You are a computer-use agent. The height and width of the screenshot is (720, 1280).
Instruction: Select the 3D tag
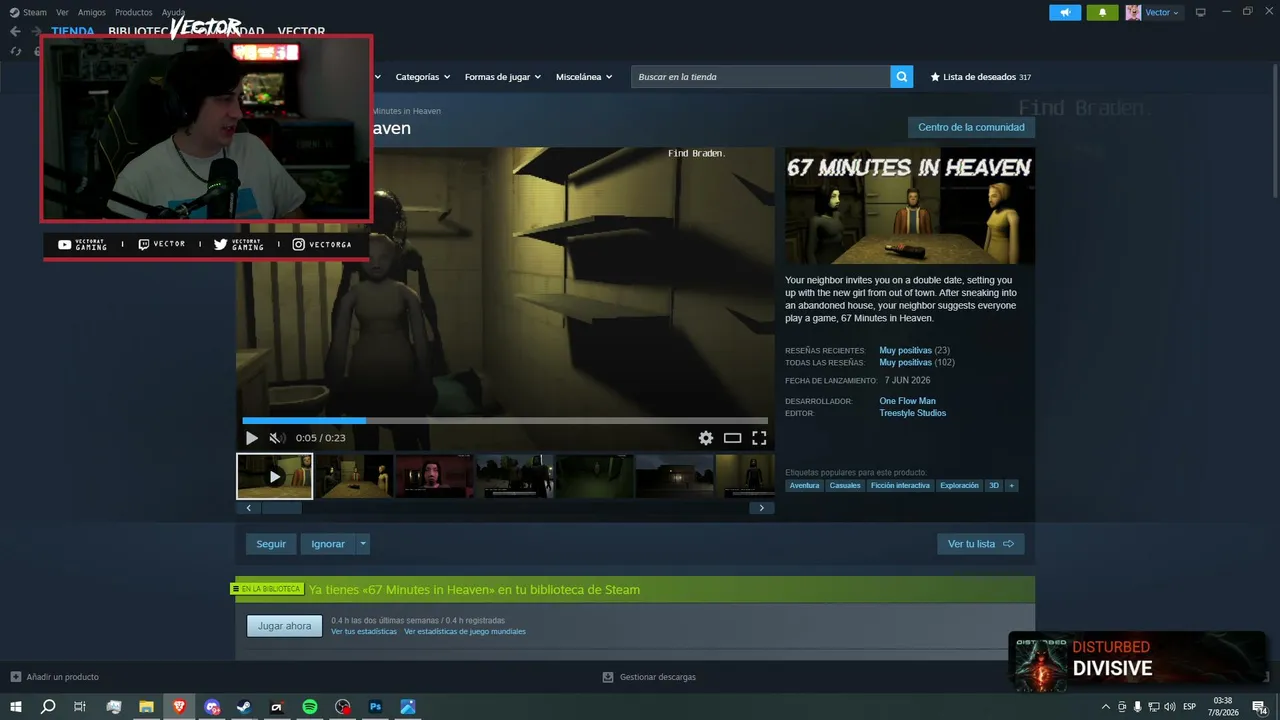pos(994,486)
